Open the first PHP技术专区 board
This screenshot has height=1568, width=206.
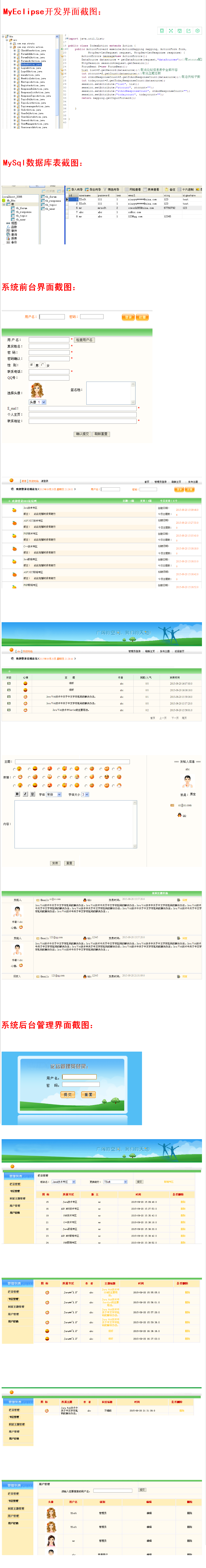(30, 533)
